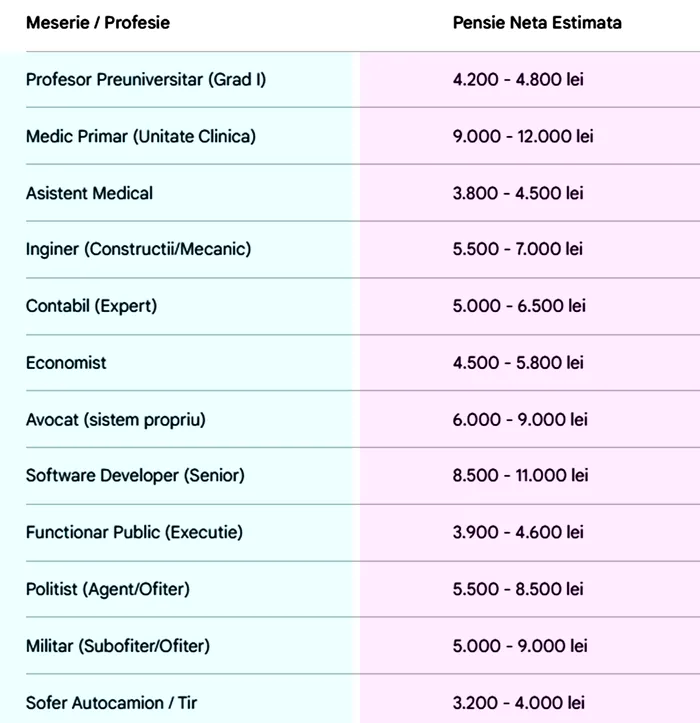This screenshot has width=700, height=723.
Task: Select the 'Sofer Autocamion / Tir' cell
Action: coord(111,702)
